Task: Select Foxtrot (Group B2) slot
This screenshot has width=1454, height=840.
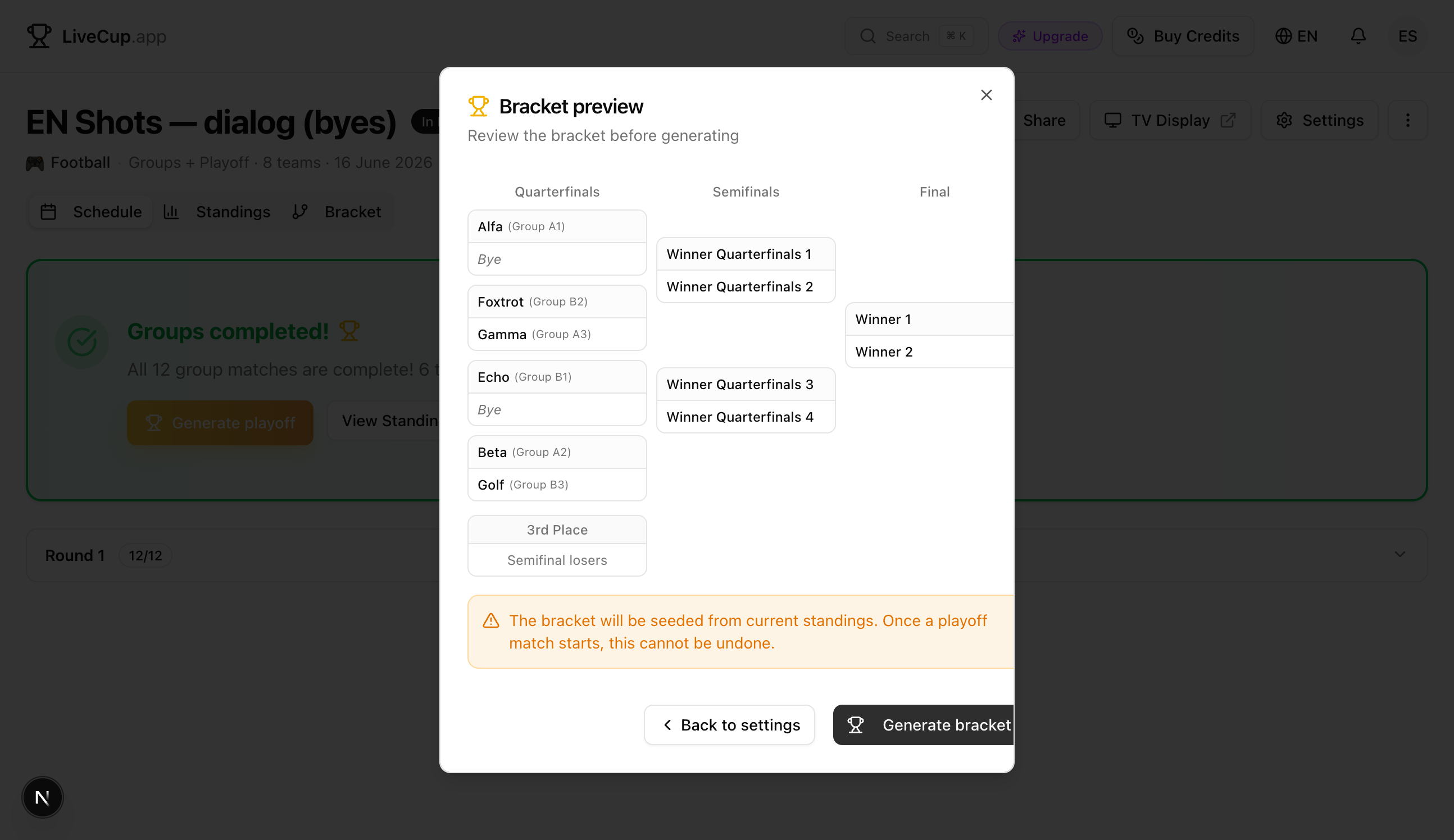Action: click(x=557, y=302)
